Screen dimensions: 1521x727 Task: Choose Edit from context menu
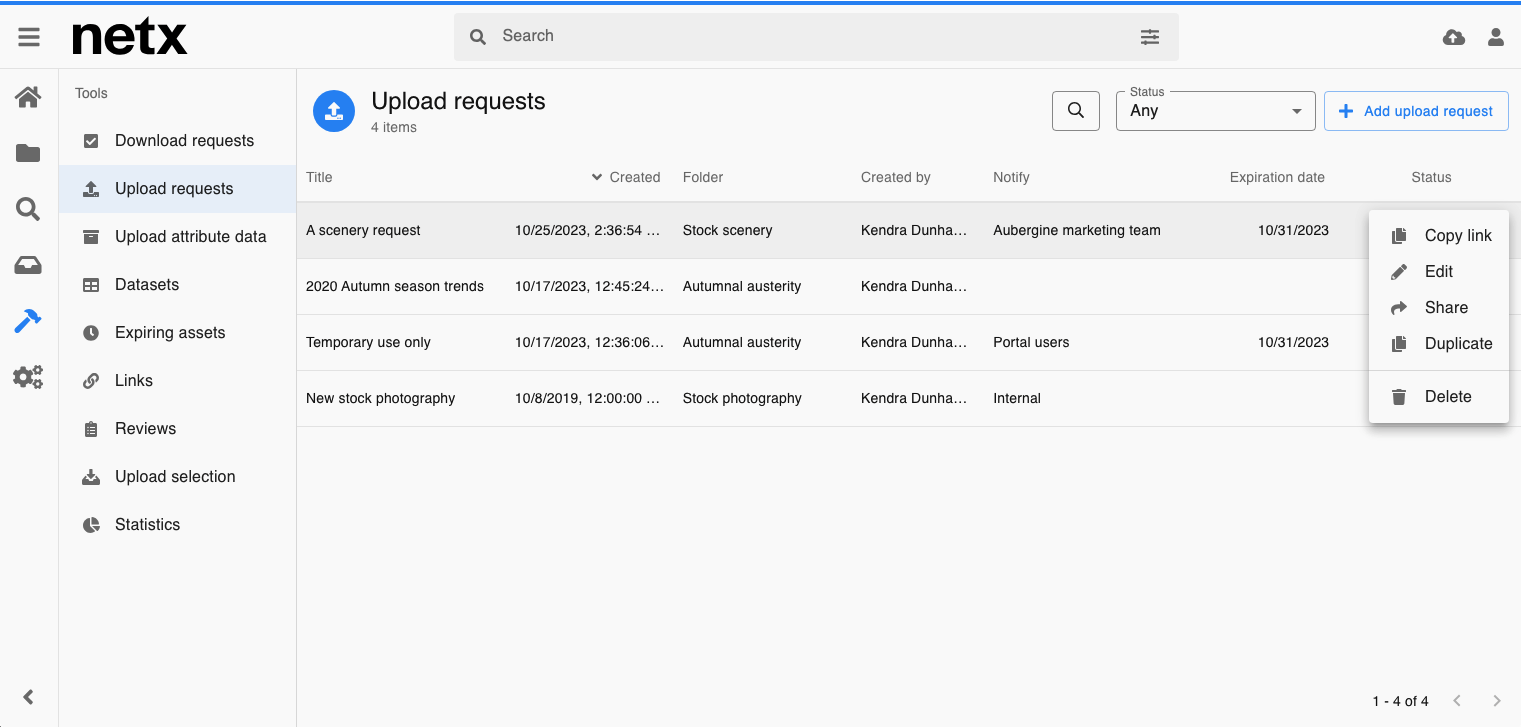coord(1438,272)
